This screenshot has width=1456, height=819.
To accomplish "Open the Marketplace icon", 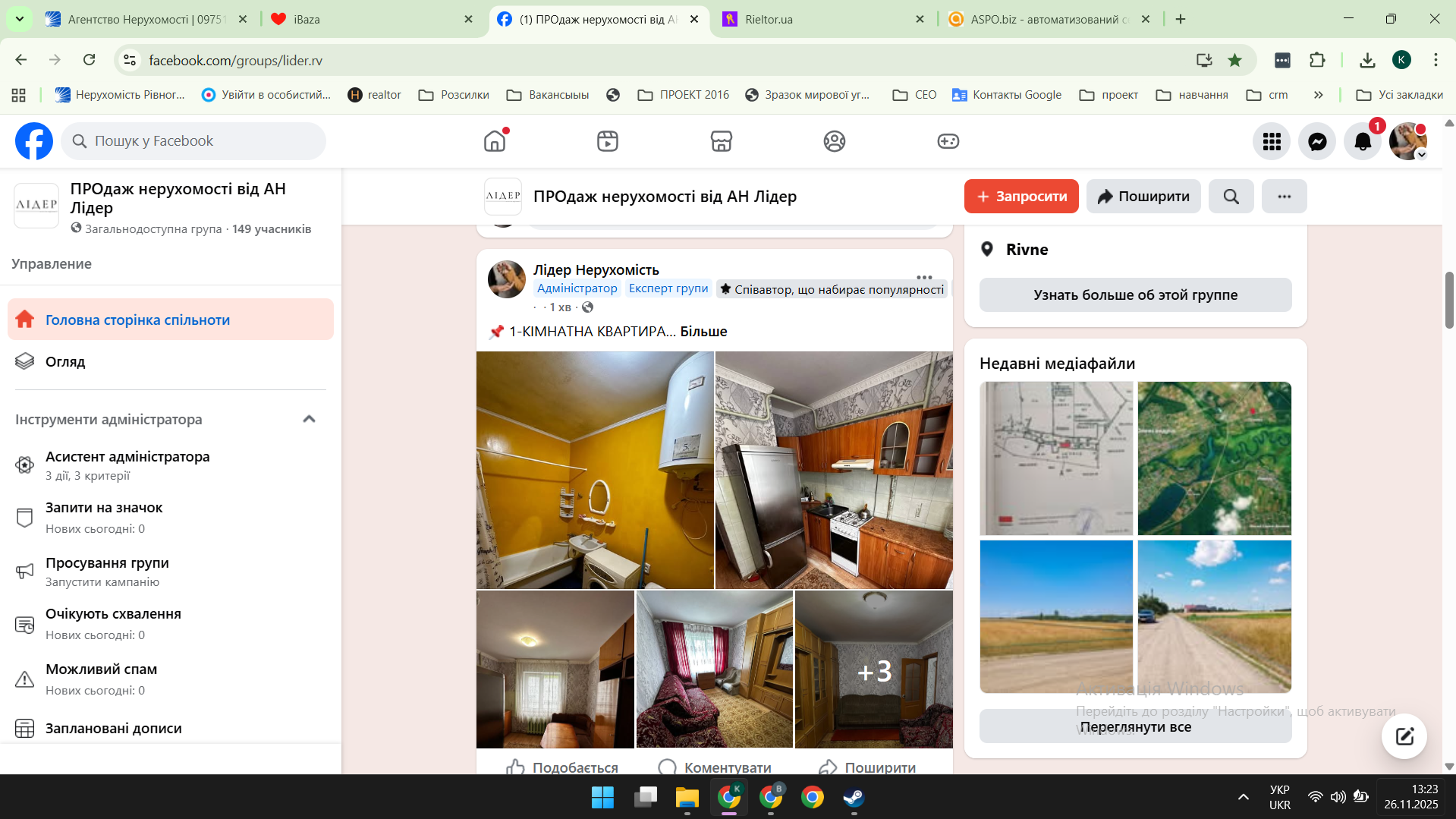I will click(x=721, y=141).
